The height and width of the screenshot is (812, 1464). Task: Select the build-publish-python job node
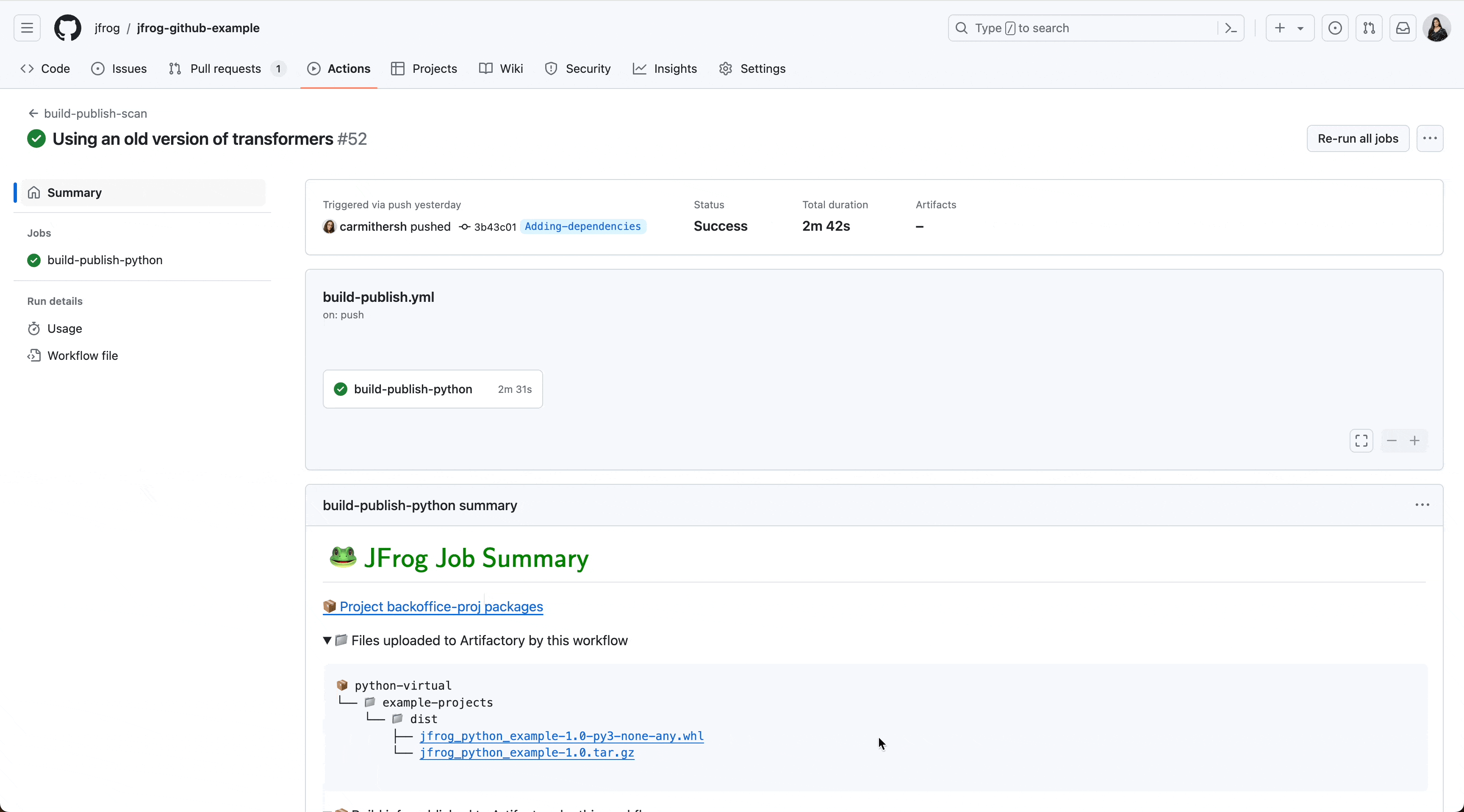[x=432, y=389]
